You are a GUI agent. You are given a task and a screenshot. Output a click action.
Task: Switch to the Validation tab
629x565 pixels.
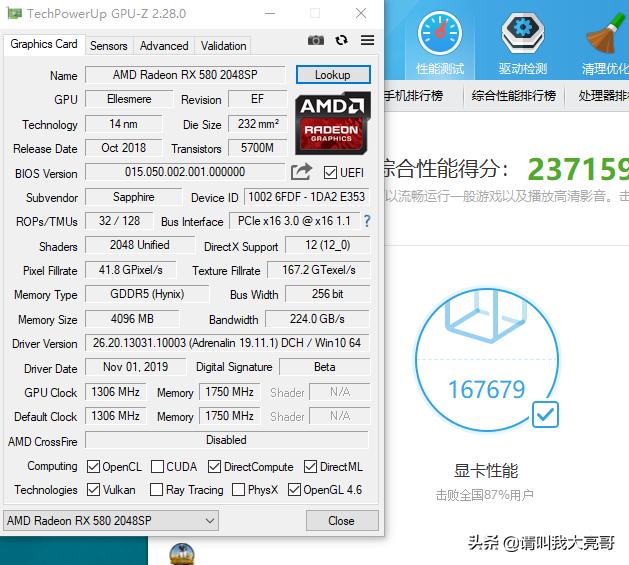click(223, 46)
